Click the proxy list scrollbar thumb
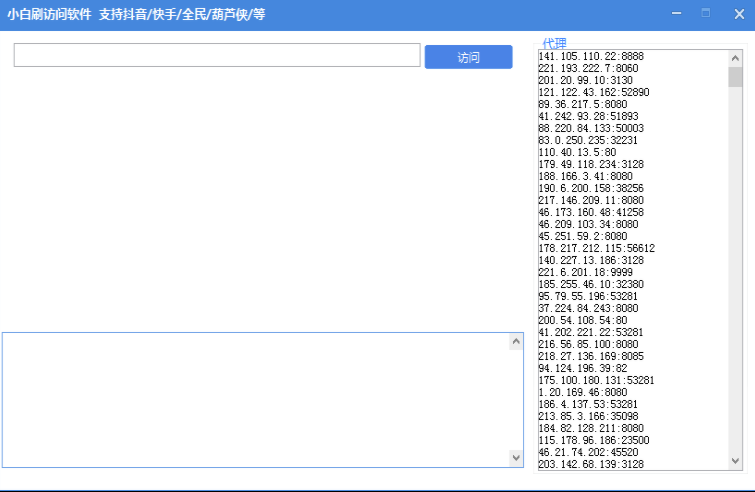 pos(735,77)
